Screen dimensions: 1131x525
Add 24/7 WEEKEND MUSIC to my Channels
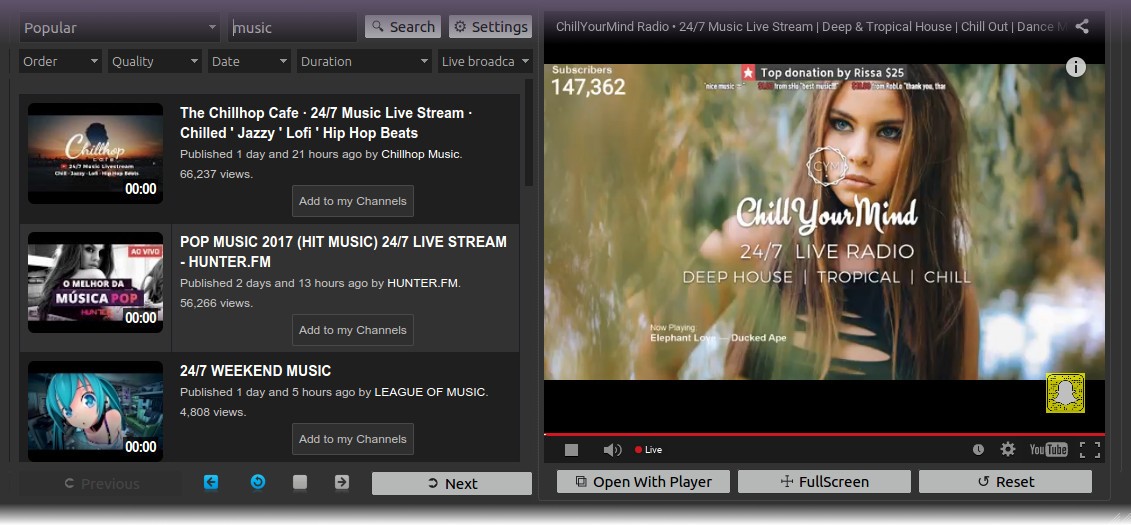pos(353,439)
